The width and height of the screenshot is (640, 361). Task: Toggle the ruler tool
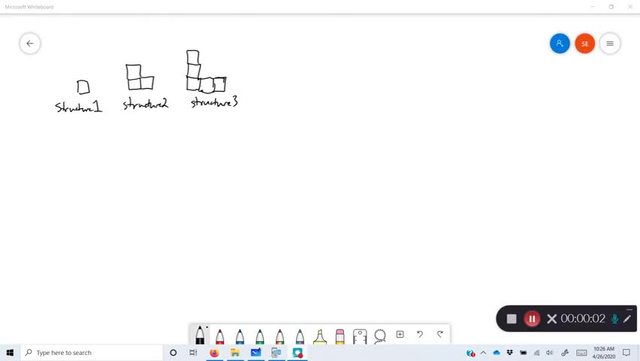click(x=360, y=336)
